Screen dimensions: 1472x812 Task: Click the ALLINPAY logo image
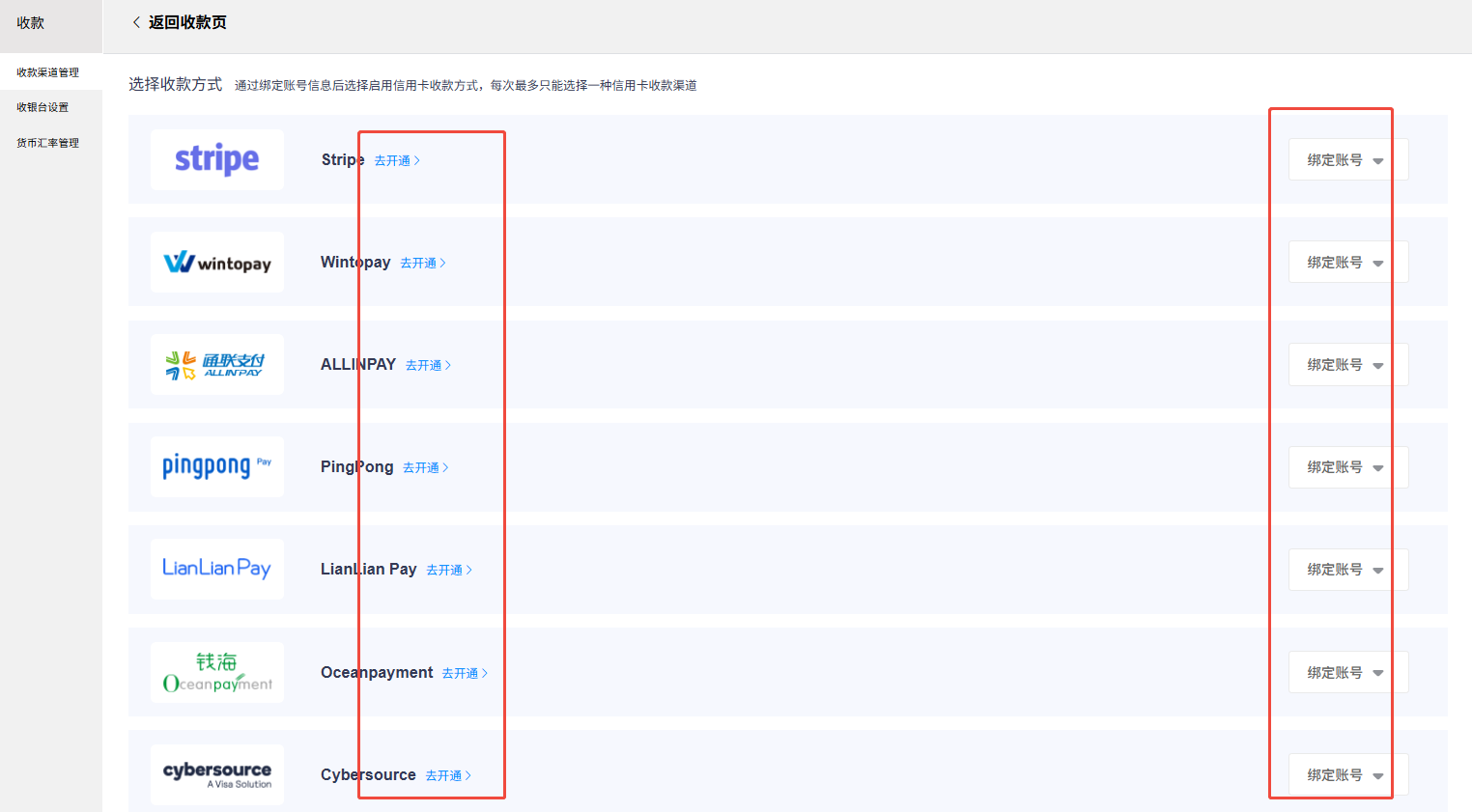(217, 365)
